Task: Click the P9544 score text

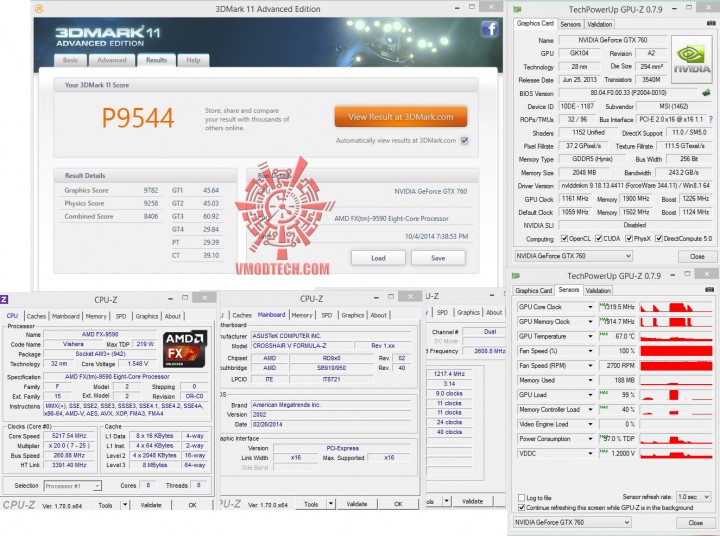Action: click(138, 118)
